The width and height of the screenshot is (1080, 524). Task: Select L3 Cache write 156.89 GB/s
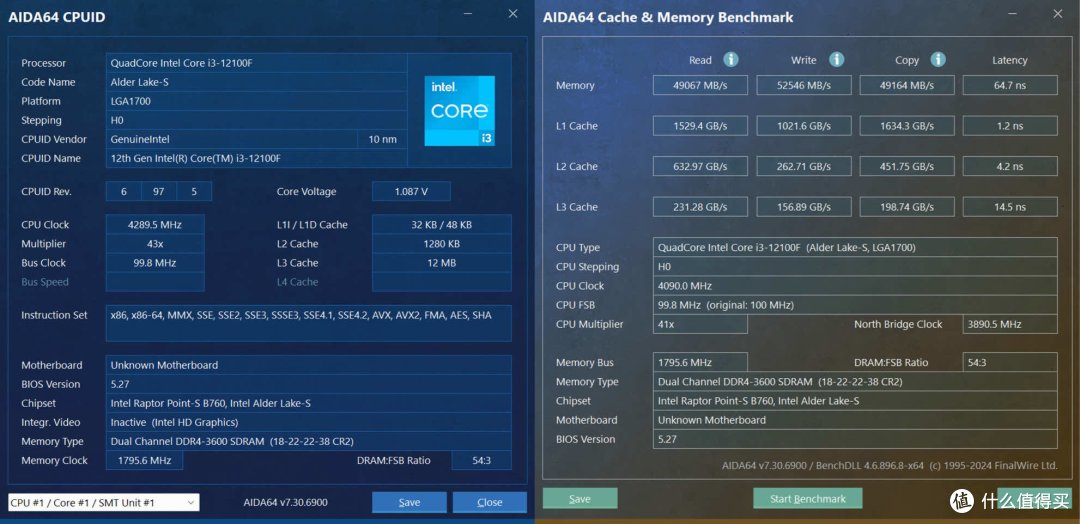(804, 207)
